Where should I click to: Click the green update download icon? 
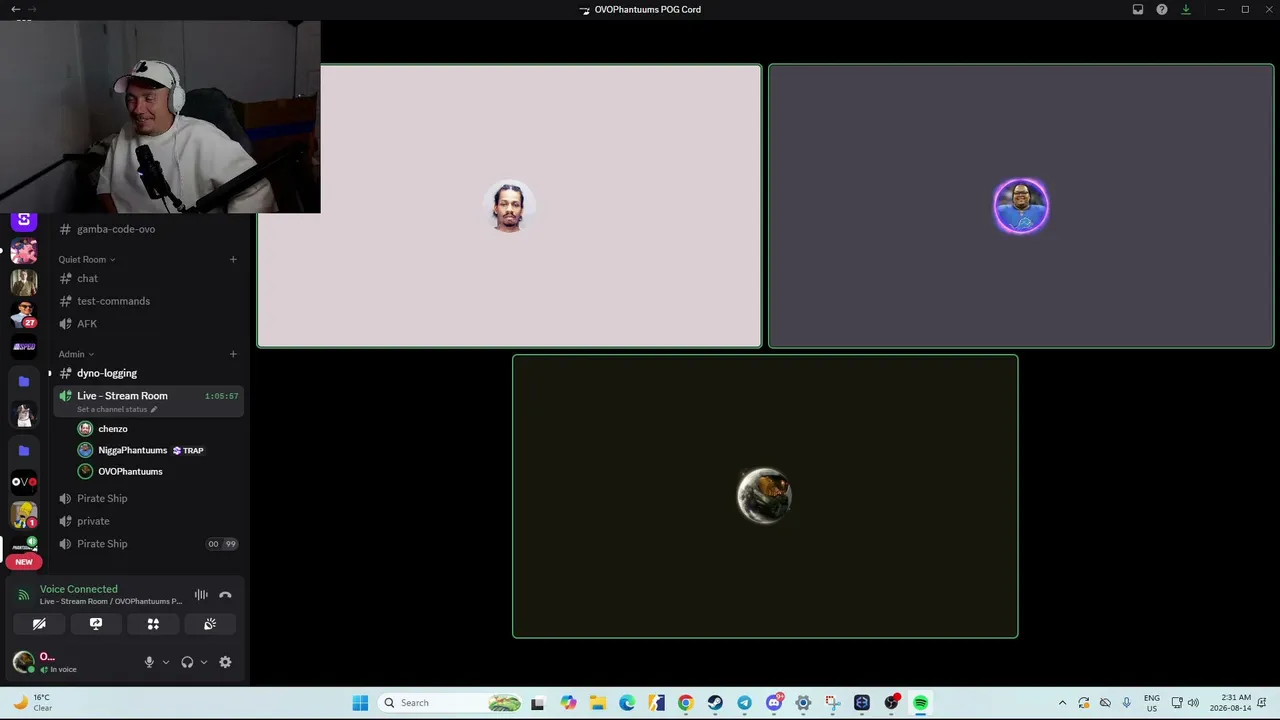click(x=1186, y=10)
